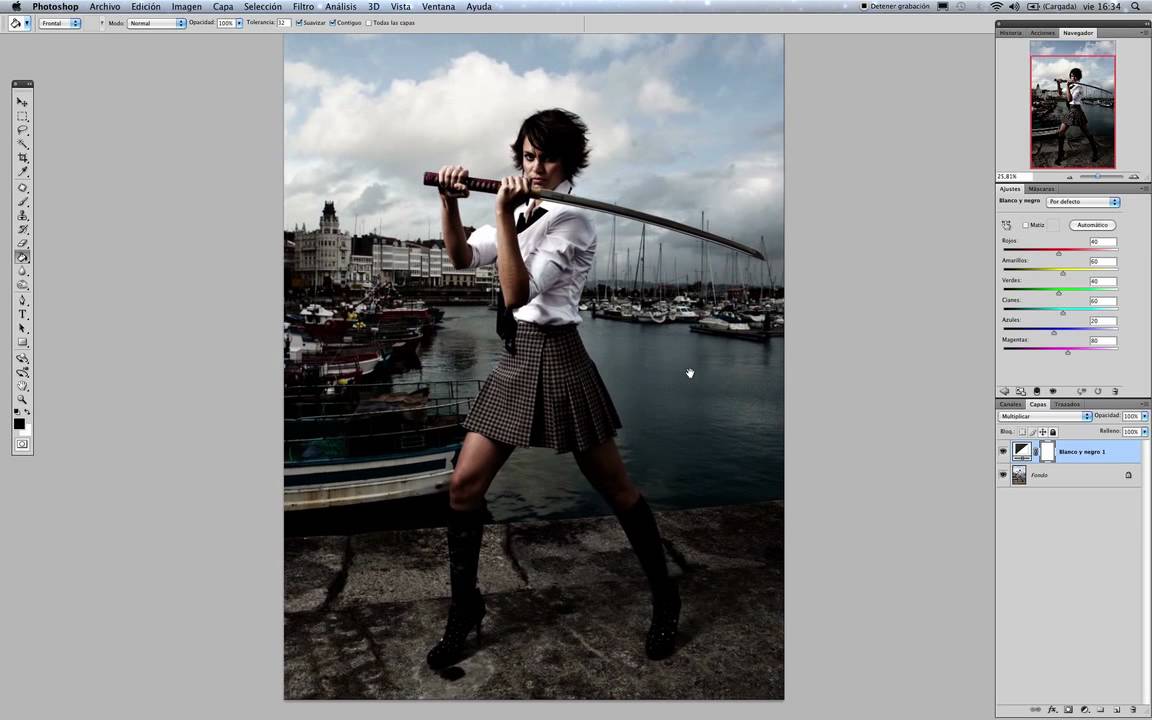
Task: Click the reset adjustment icon in Ajustes
Action: pos(1098,392)
